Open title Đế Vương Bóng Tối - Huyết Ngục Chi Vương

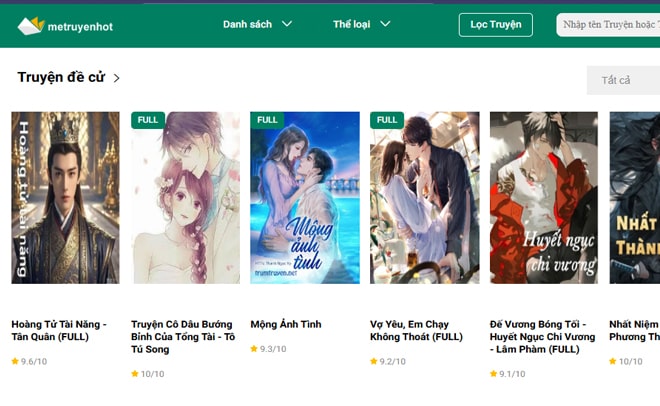543,337
